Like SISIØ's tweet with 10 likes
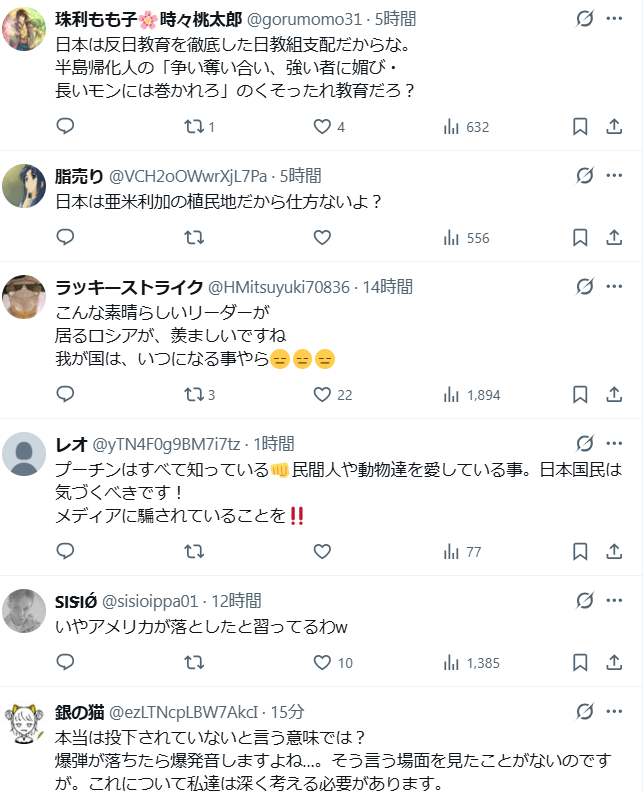 pyautogui.click(x=322, y=662)
